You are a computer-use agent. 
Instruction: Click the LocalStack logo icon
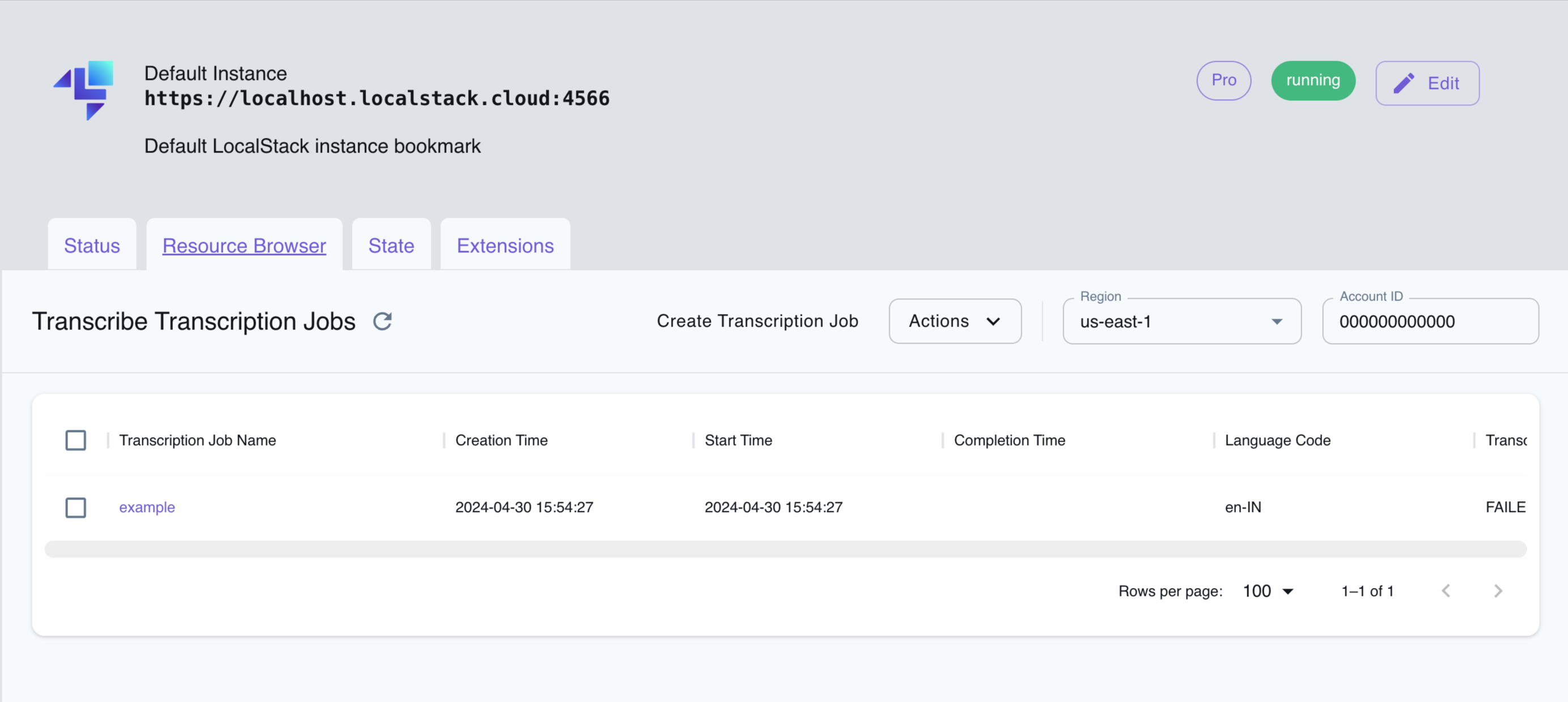(x=85, y=90)
